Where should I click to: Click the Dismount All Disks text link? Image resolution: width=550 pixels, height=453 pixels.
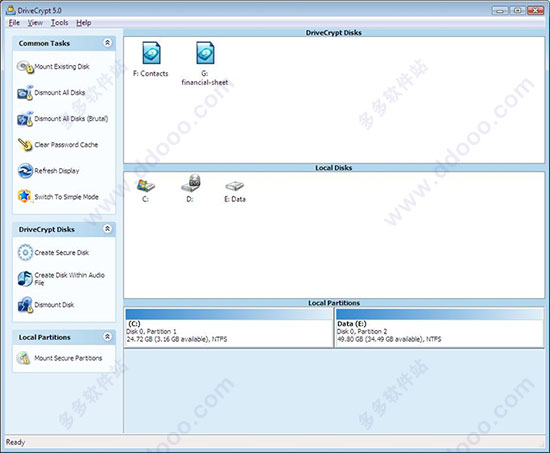coord(60,93)
